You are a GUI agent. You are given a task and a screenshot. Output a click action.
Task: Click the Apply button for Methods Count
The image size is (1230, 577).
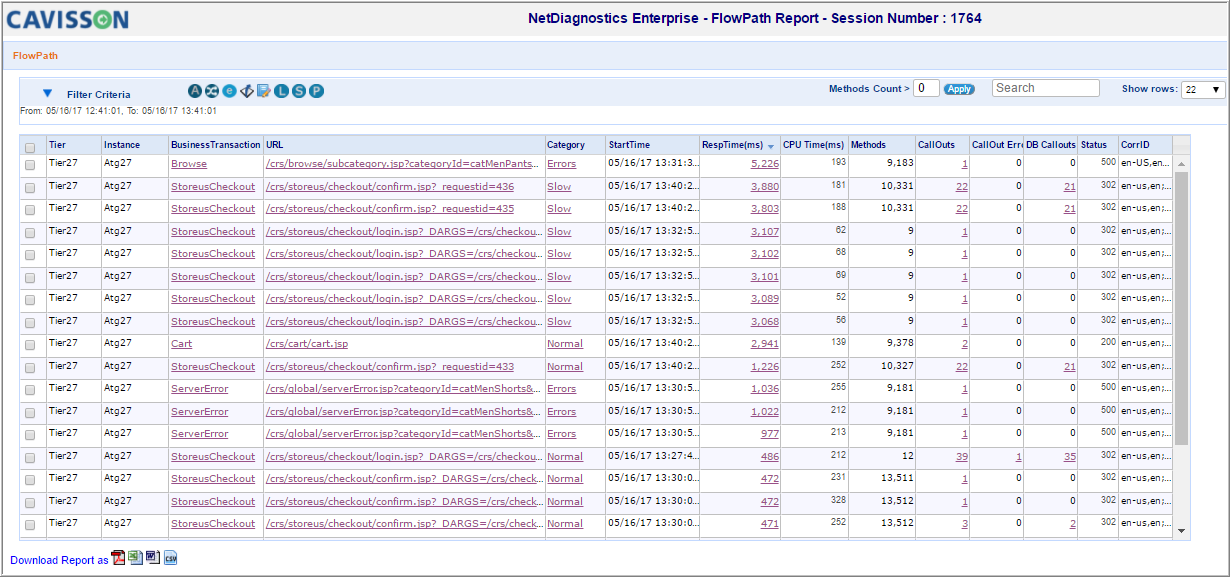click(x=959, y=89)
